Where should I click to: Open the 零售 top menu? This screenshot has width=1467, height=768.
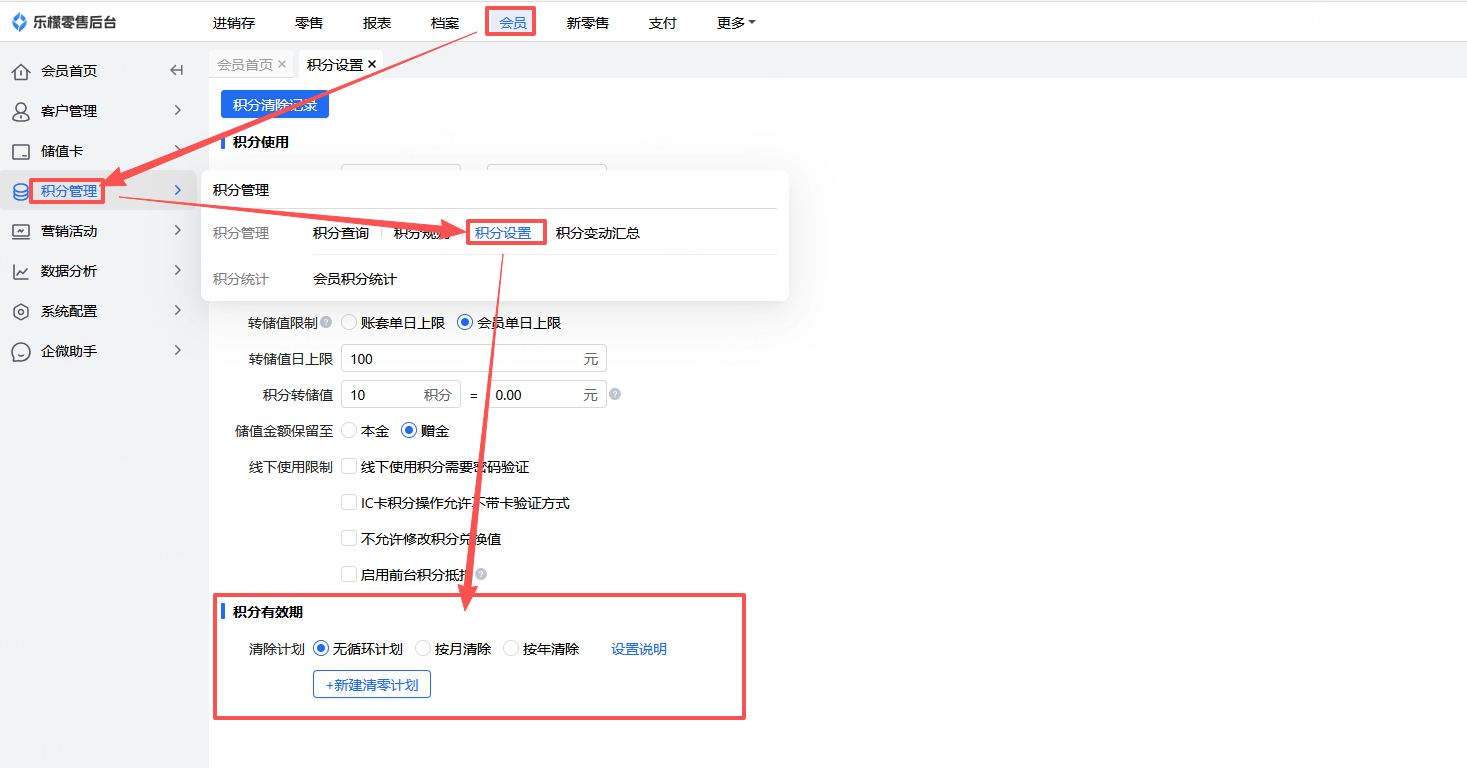click(309, 23)
